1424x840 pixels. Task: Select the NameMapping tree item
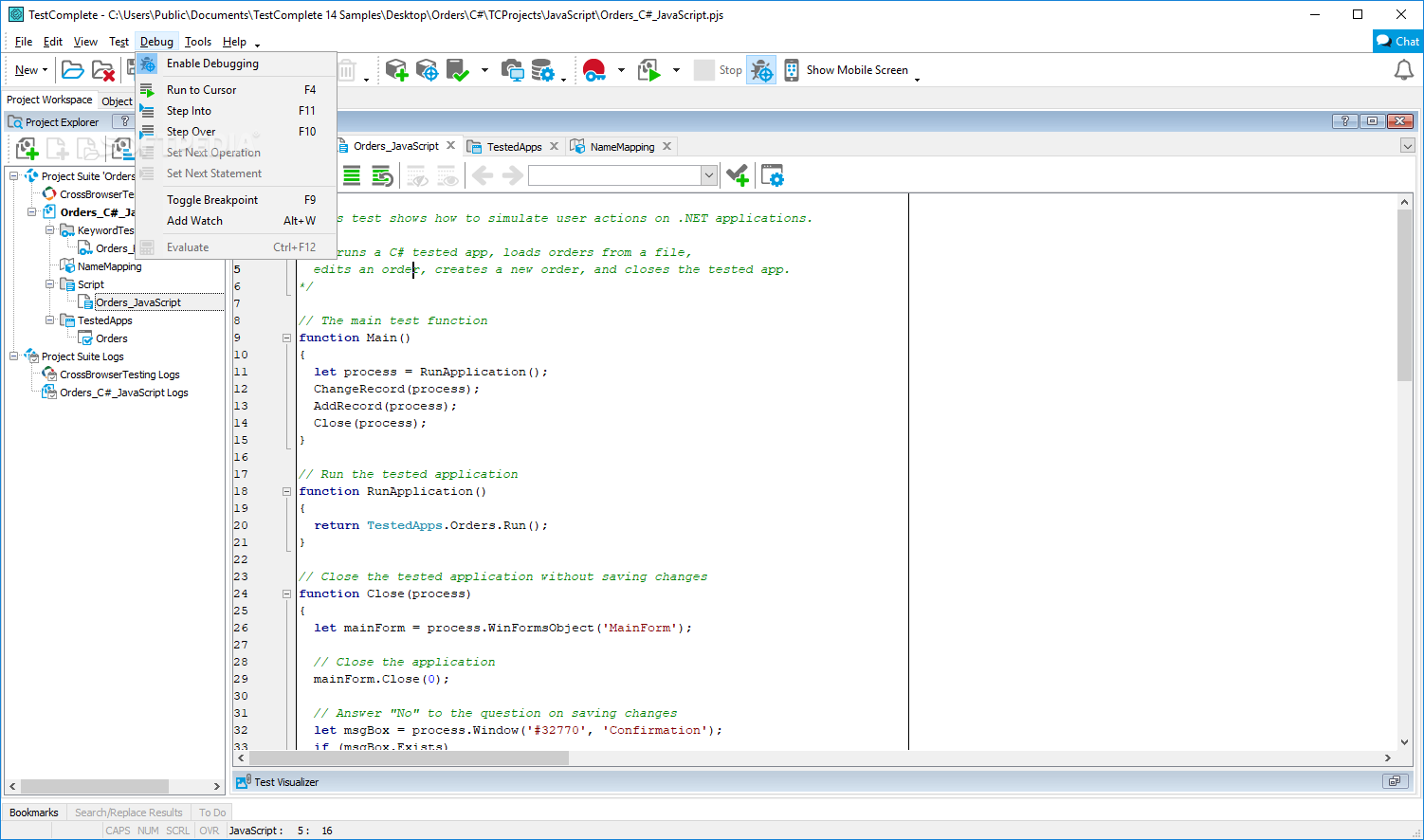[110, 266]
